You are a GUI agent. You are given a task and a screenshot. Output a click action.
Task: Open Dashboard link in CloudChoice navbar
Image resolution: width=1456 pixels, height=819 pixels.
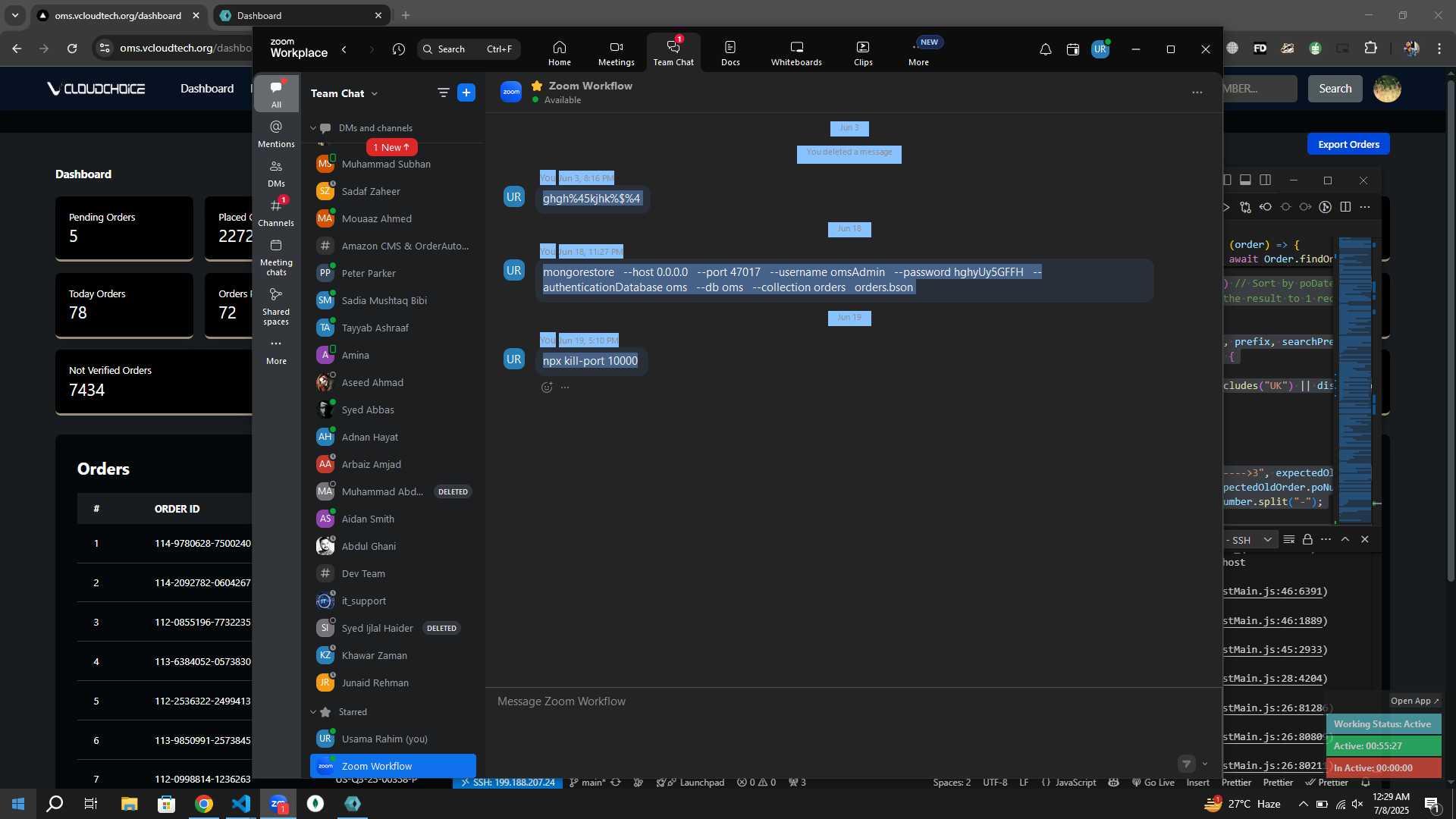tap(207, 89)
